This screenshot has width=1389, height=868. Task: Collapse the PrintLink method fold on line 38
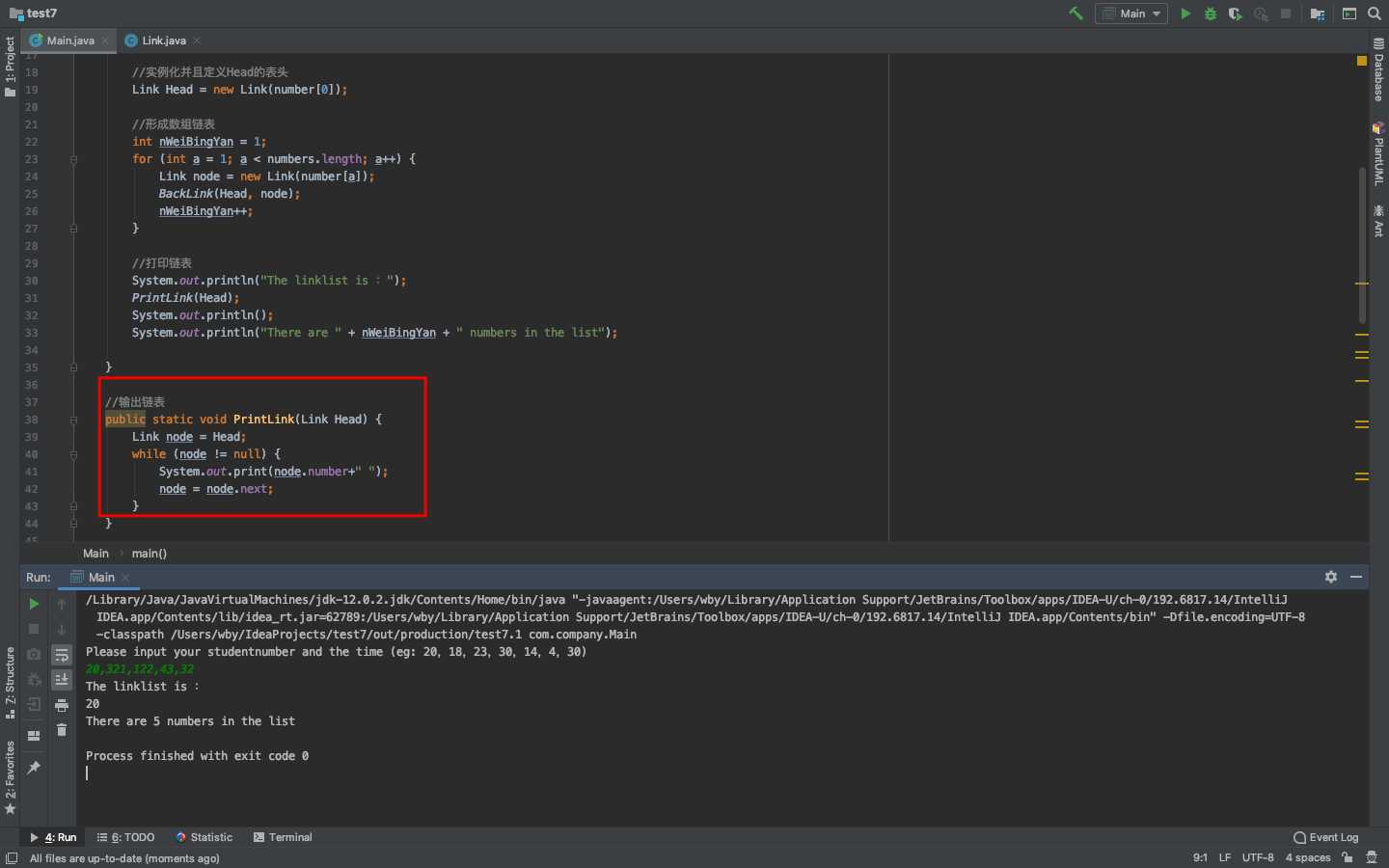73,420
